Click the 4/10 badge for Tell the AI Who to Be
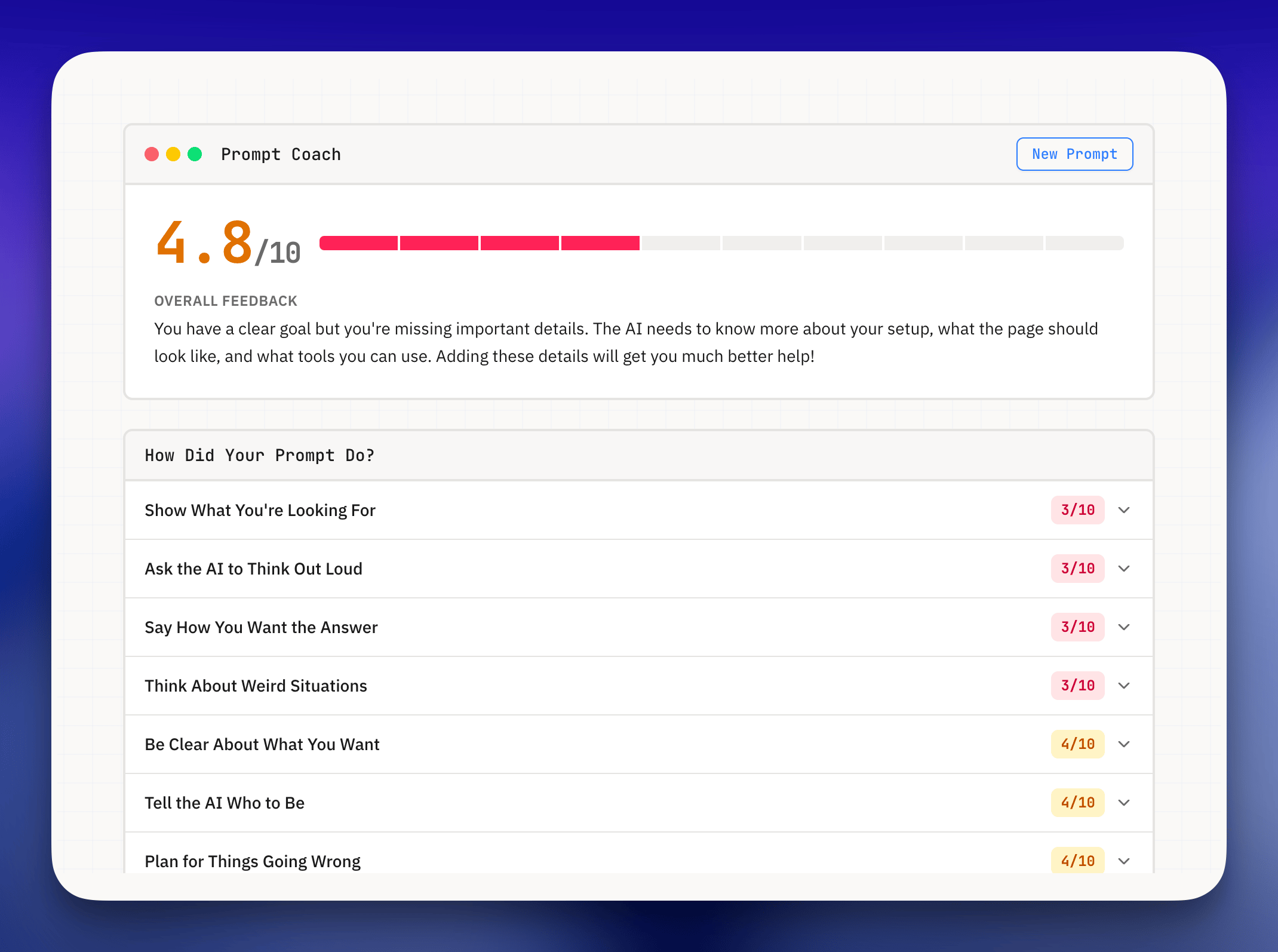The height and width of the screenshot is (952, 1278). [1077, 803]
